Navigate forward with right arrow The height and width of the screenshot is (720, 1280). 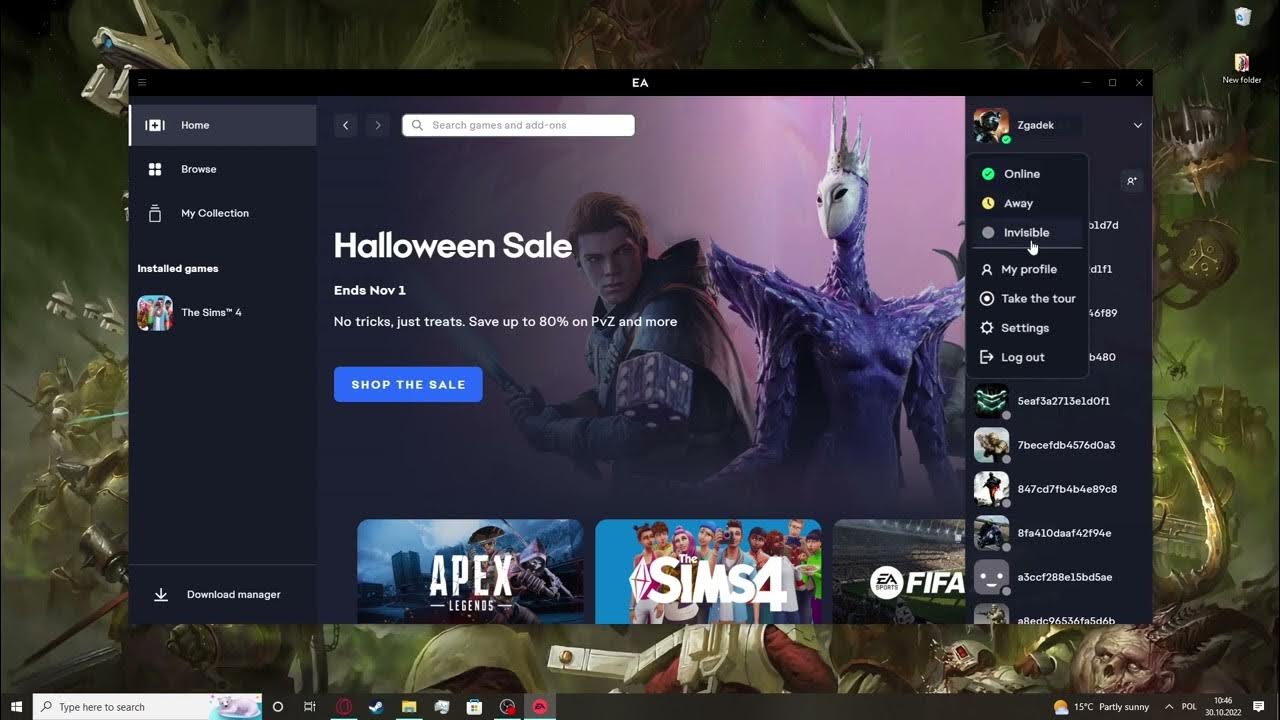coord(377,125)
